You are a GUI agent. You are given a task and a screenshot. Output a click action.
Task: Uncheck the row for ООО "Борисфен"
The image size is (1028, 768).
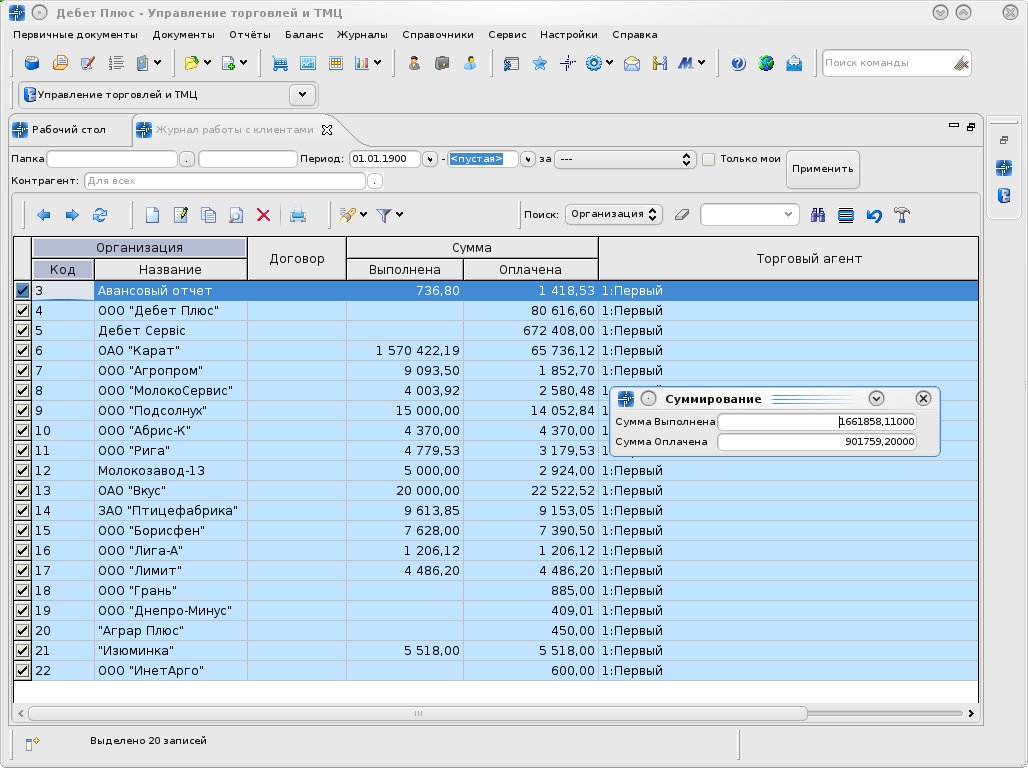click(x=22, y=531)
